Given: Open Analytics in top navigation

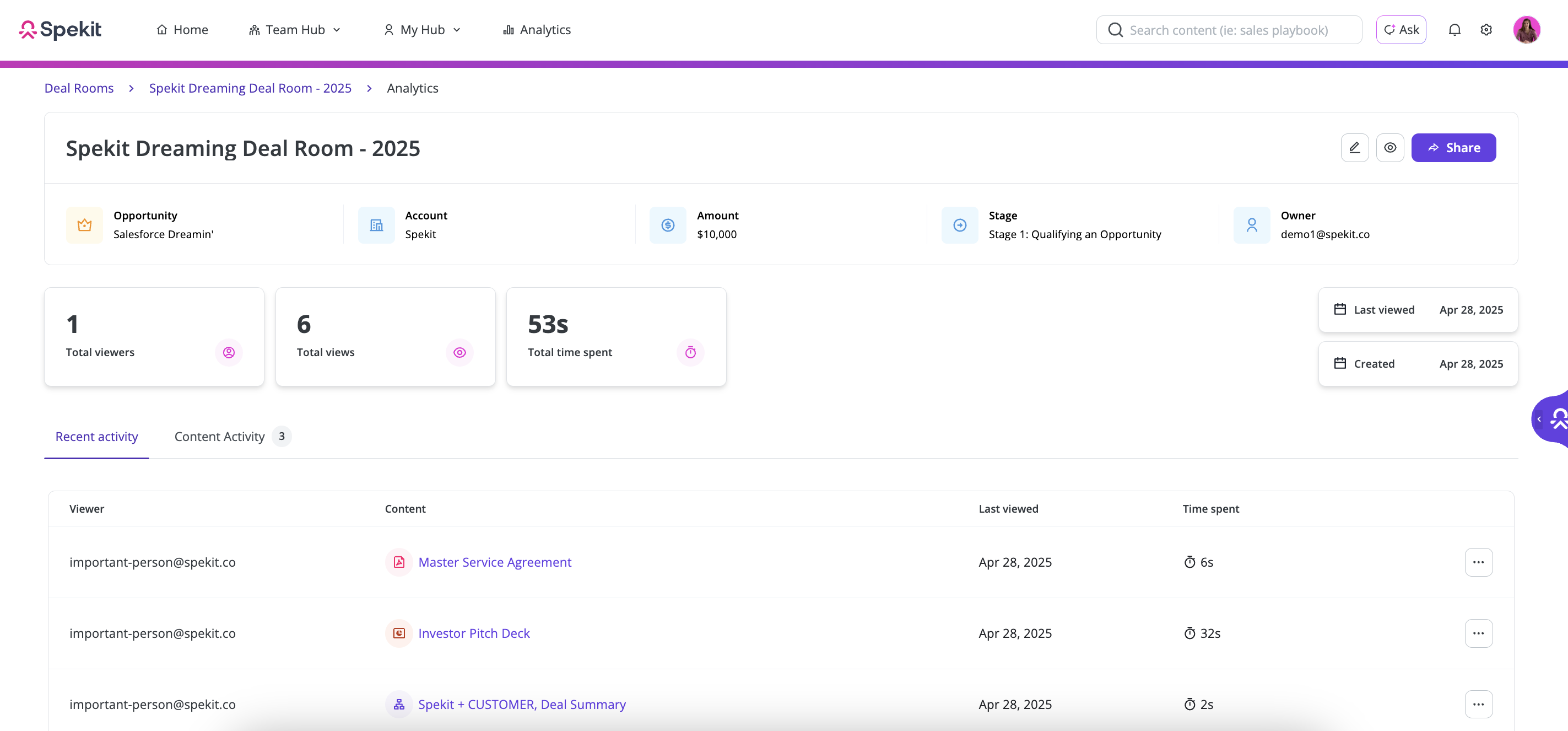Looking at the screenshot, I should pyautogui.click(x=537, y=30).
